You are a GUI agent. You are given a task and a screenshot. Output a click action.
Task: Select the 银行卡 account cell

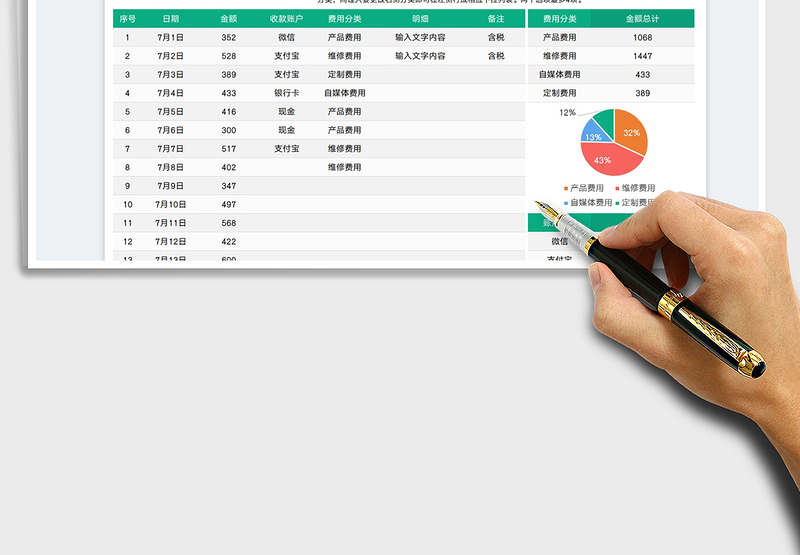286,93
